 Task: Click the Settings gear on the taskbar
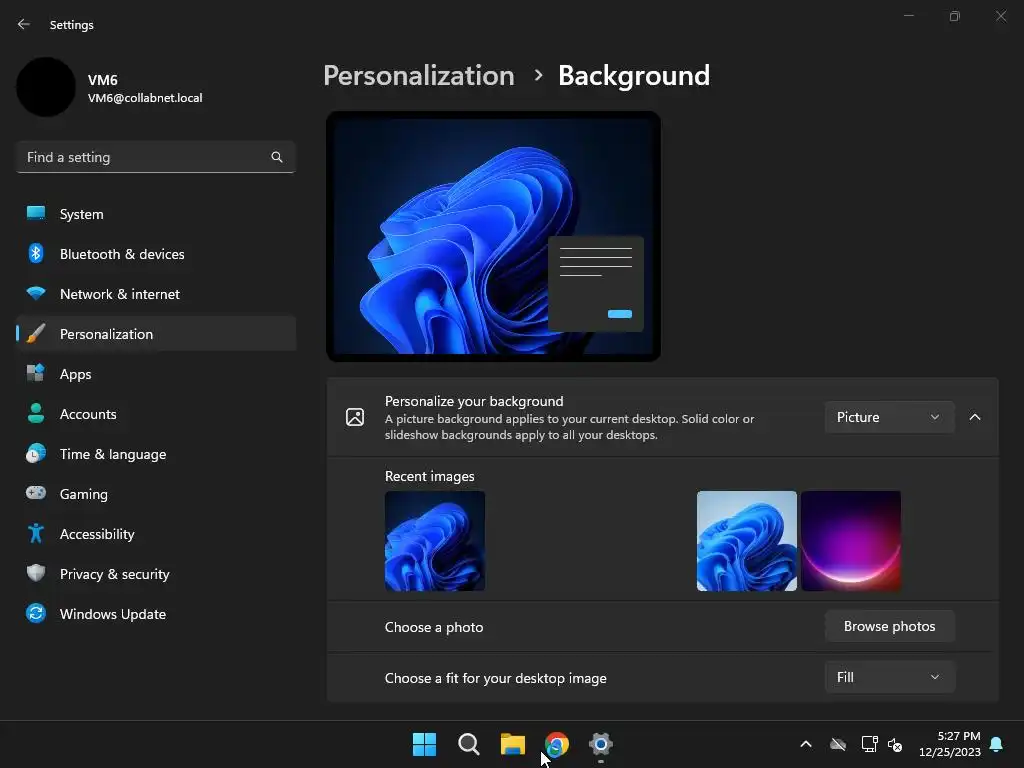click(601, 744)
